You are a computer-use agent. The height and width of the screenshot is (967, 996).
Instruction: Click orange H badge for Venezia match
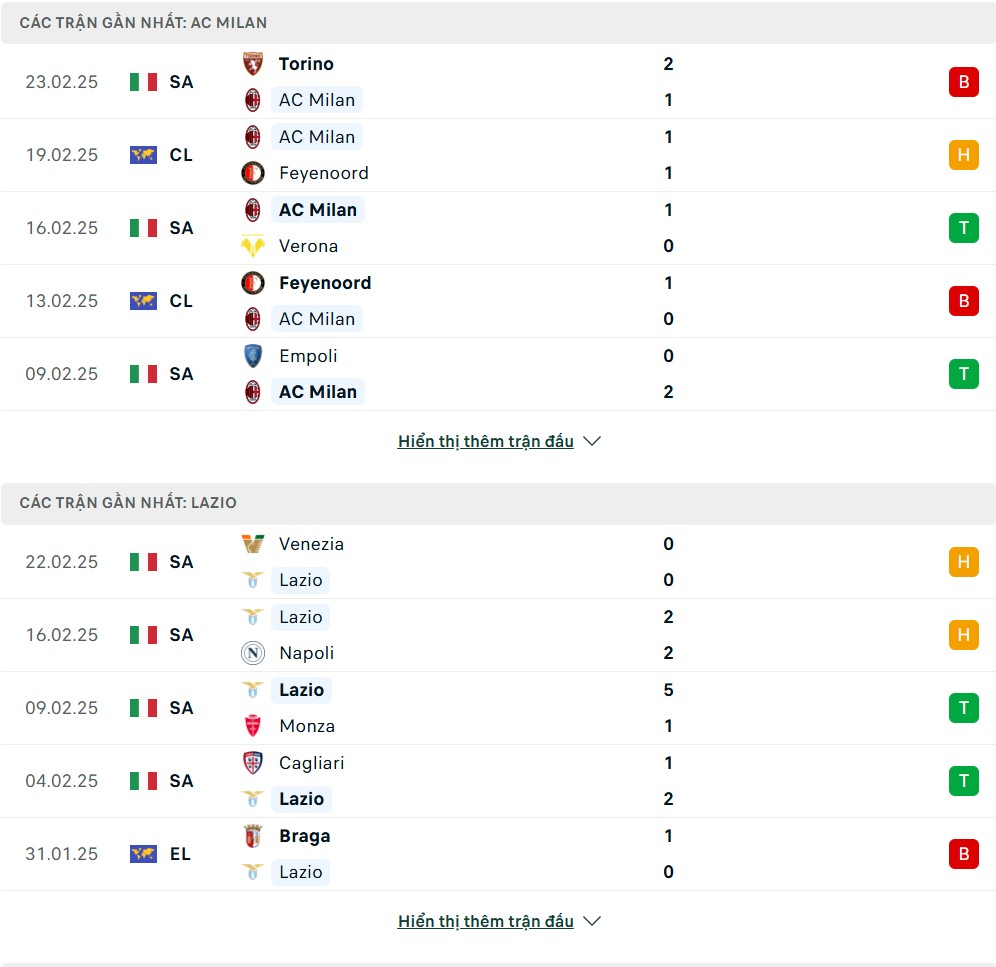tap(963, 562)
